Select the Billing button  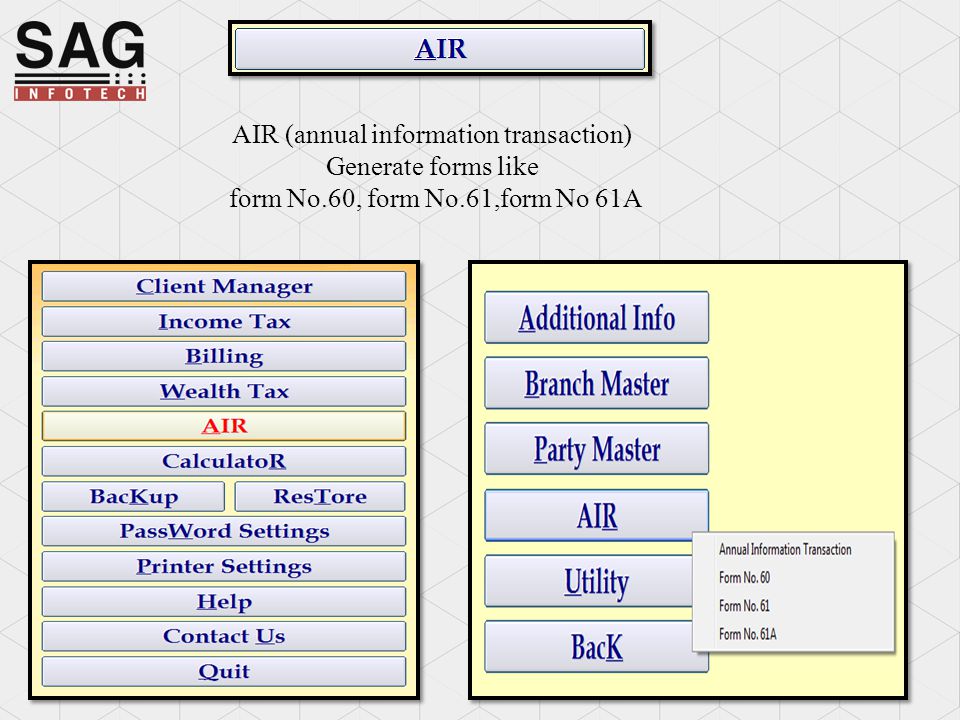(223, 356)
